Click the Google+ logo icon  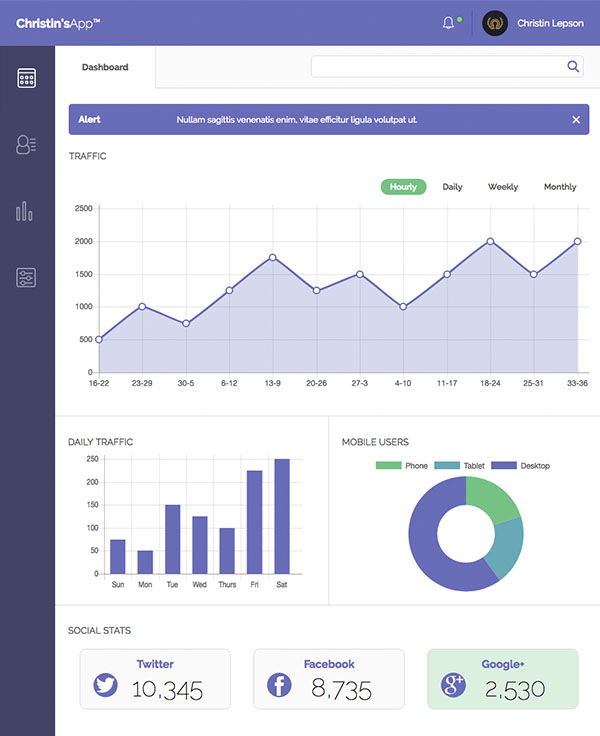pos(453,685)
